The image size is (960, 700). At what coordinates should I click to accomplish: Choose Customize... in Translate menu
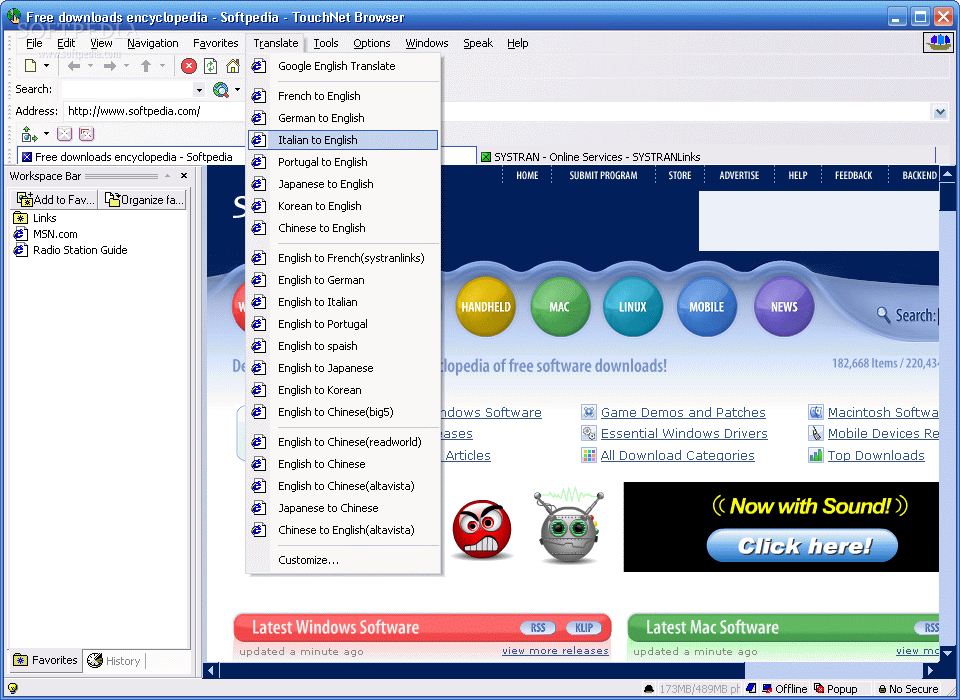[343, 560]
